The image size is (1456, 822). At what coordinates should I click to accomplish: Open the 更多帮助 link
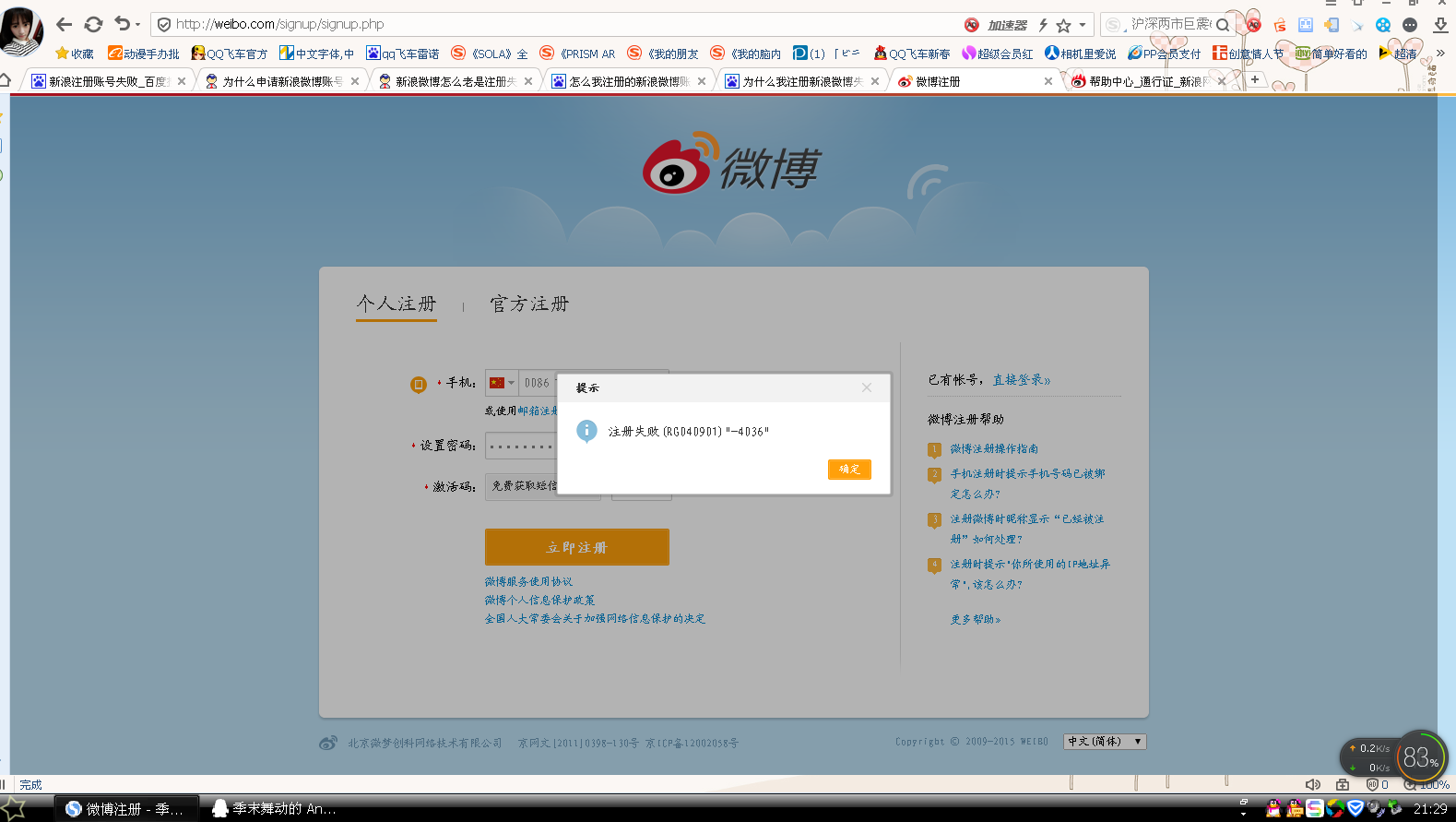point(976,620)
